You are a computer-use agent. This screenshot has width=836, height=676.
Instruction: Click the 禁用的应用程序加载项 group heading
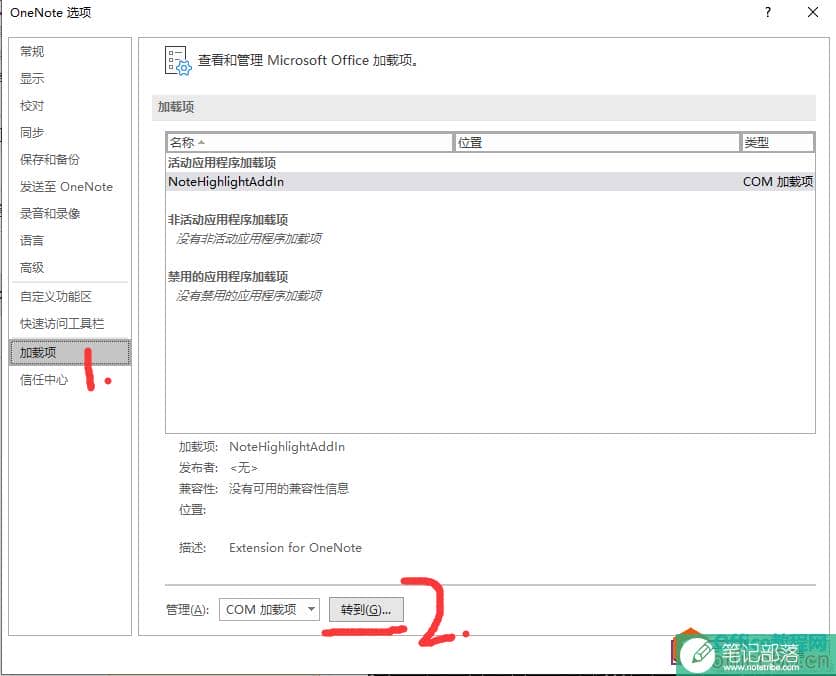[228, 277]
